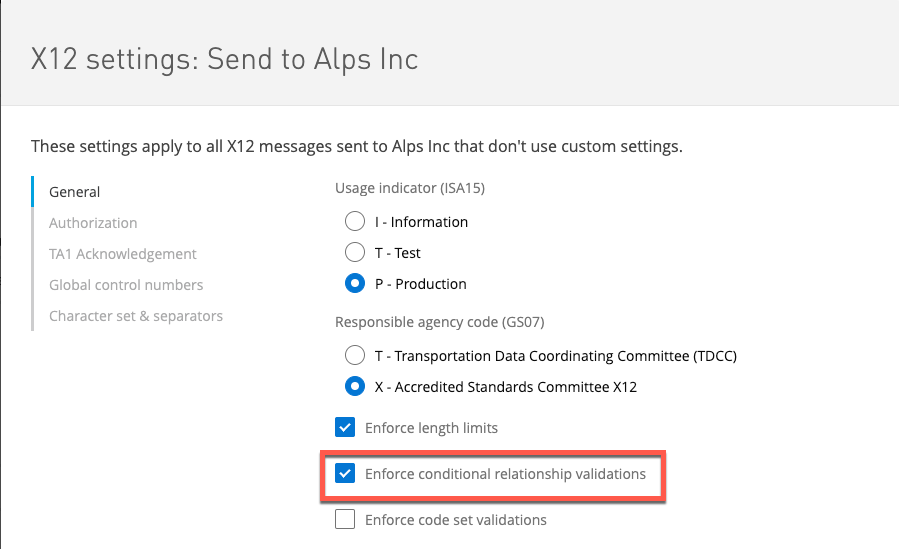Open the General settings section
This screenshot has width=899, height=549.
click(x=75, y=192)
